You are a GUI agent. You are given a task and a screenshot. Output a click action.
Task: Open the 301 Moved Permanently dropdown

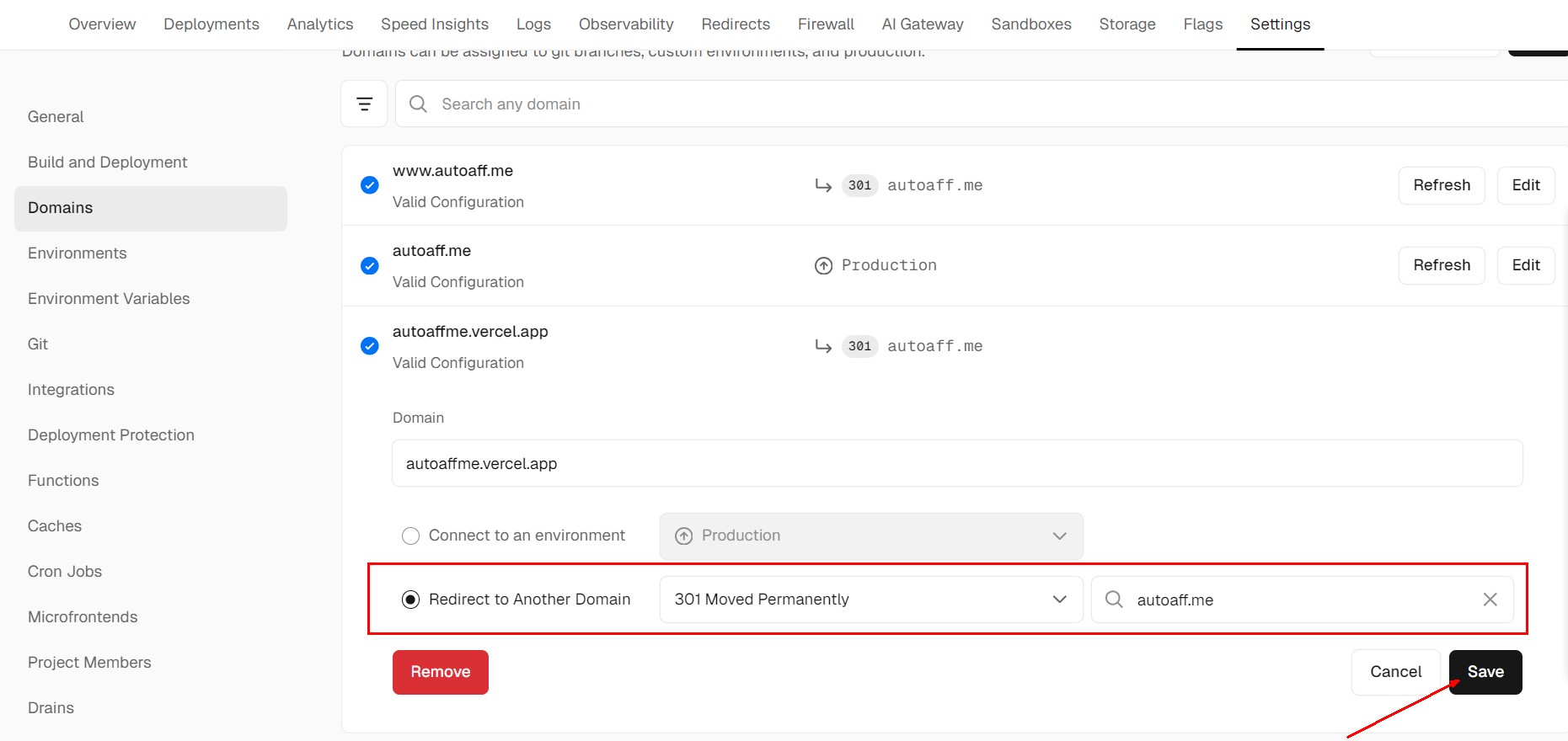(870, 600)
